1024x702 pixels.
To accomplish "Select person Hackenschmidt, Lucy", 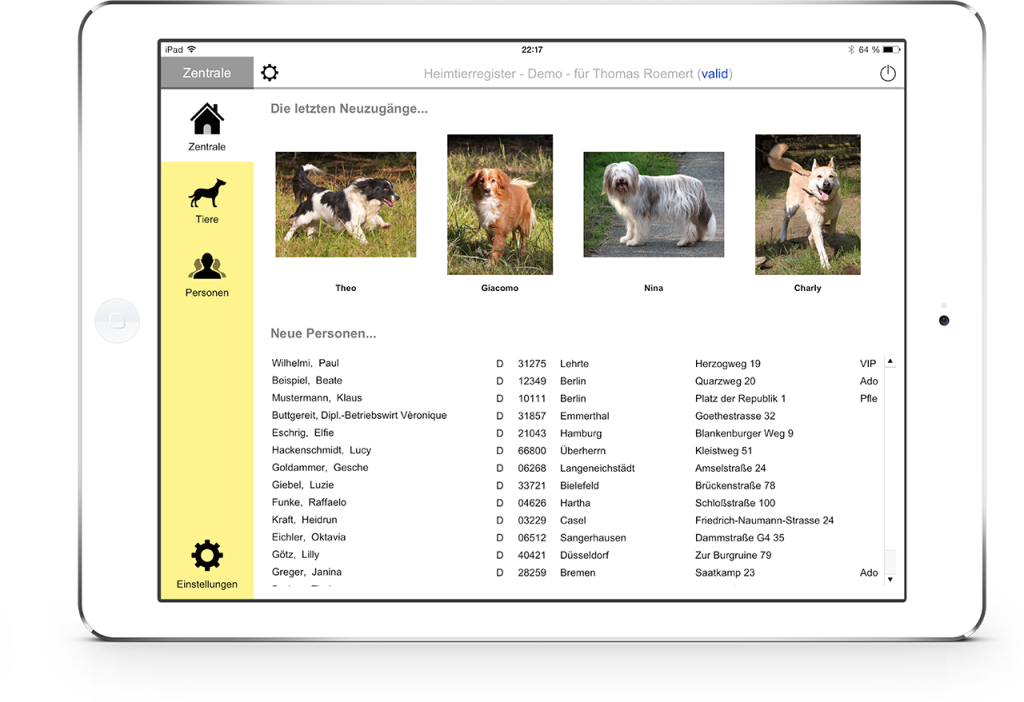I will coord(321,450).
